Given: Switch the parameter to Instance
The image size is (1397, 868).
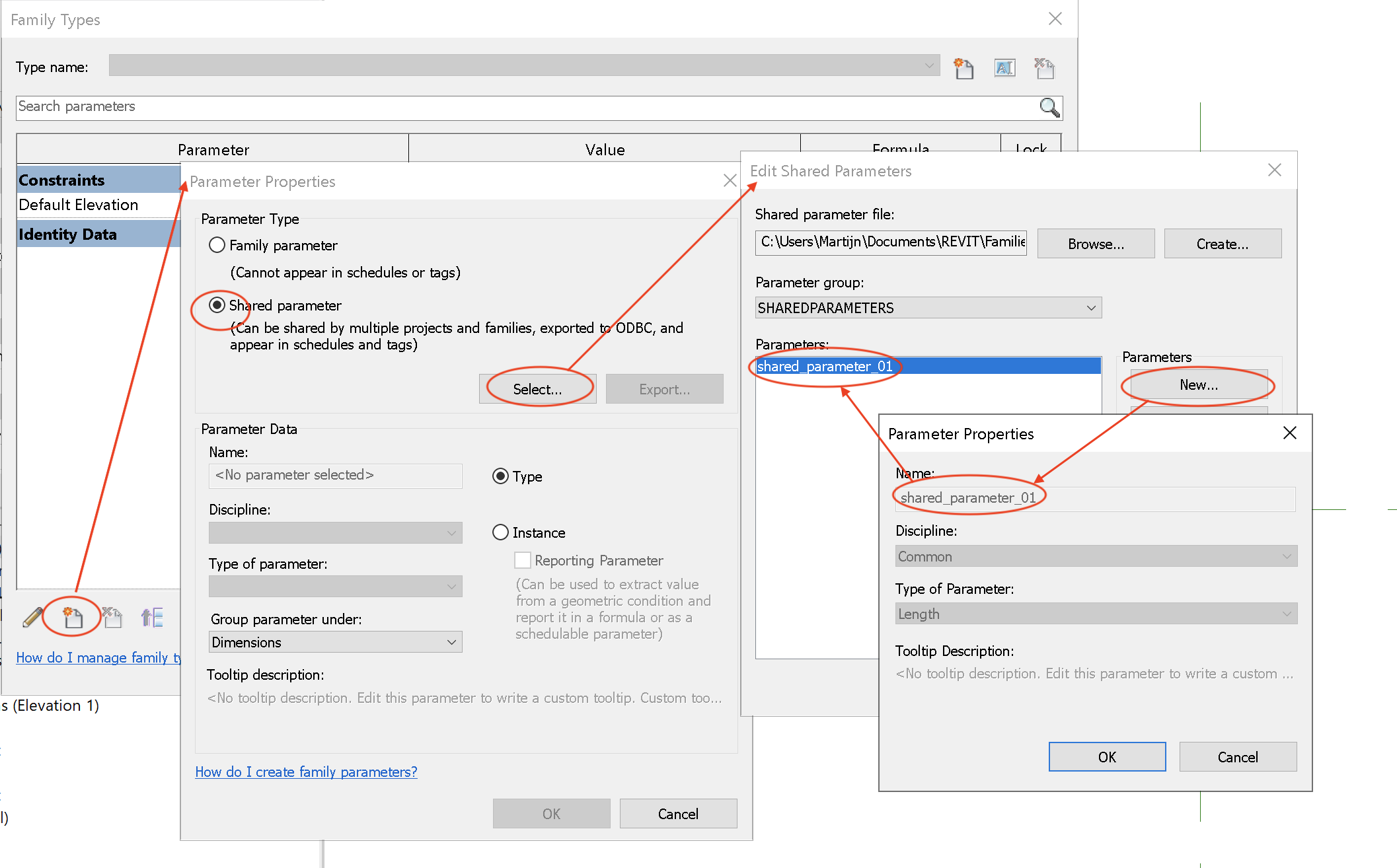Looking at the screenshot, I should coord(500,532).
